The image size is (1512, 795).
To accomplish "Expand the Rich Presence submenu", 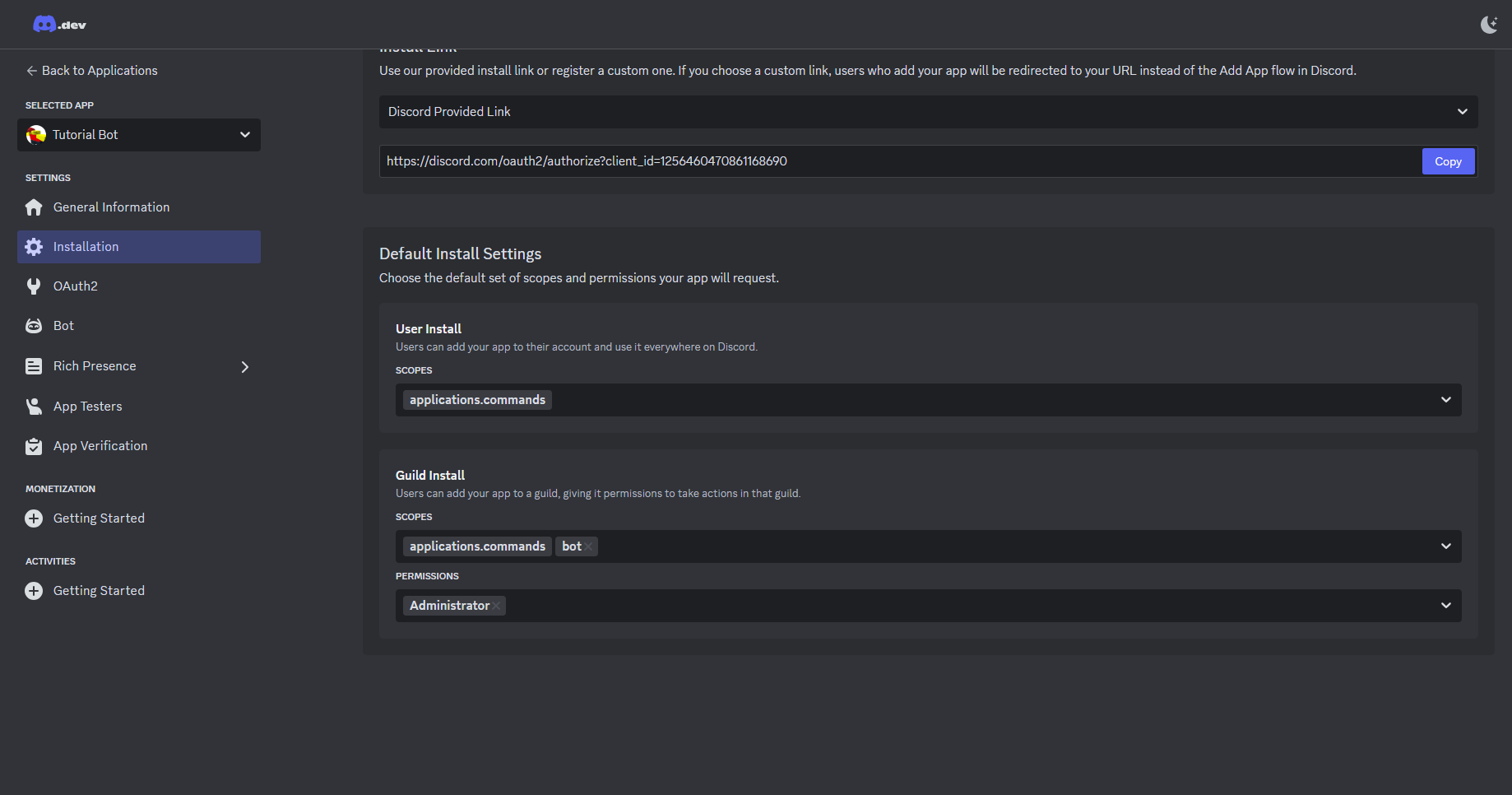I will point(244,367).
